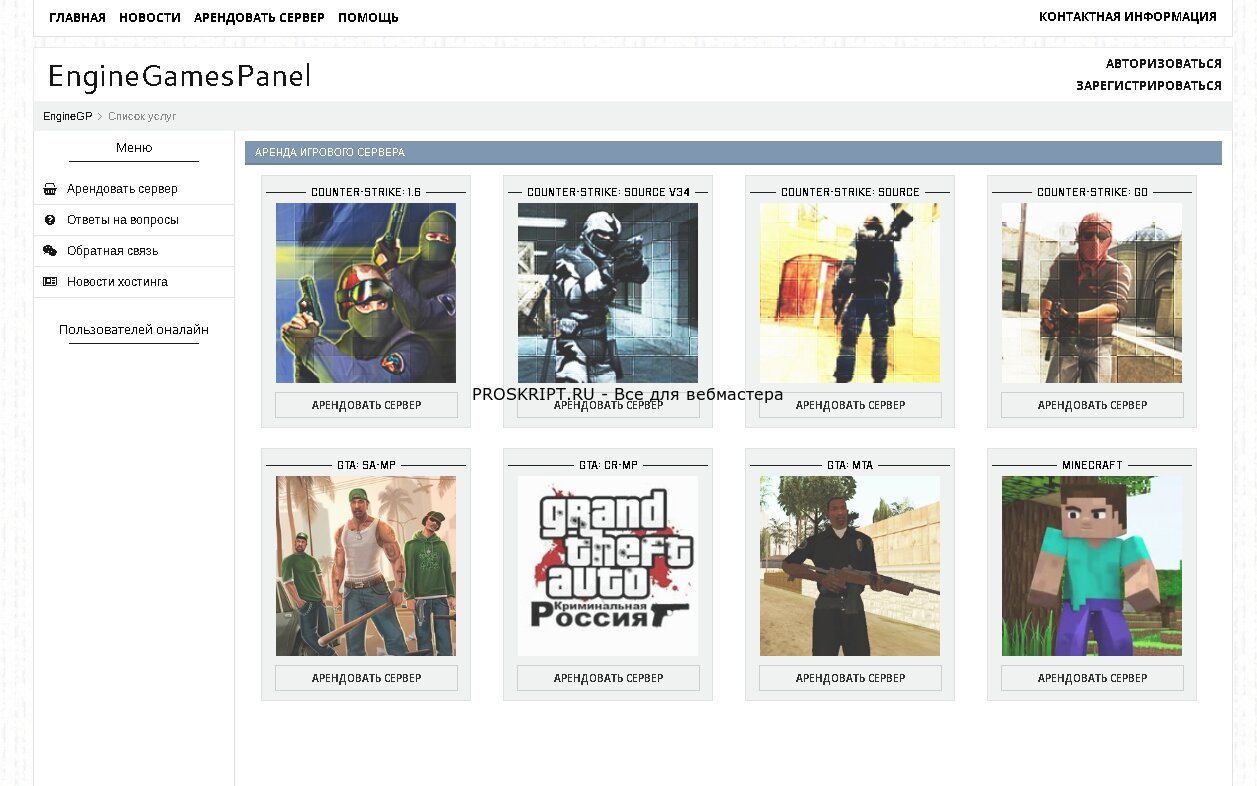The height and width of the screenshot is (786, 1257).
Task: Click the Counter-Strike: GO game image
Action: pos(1092,293)
